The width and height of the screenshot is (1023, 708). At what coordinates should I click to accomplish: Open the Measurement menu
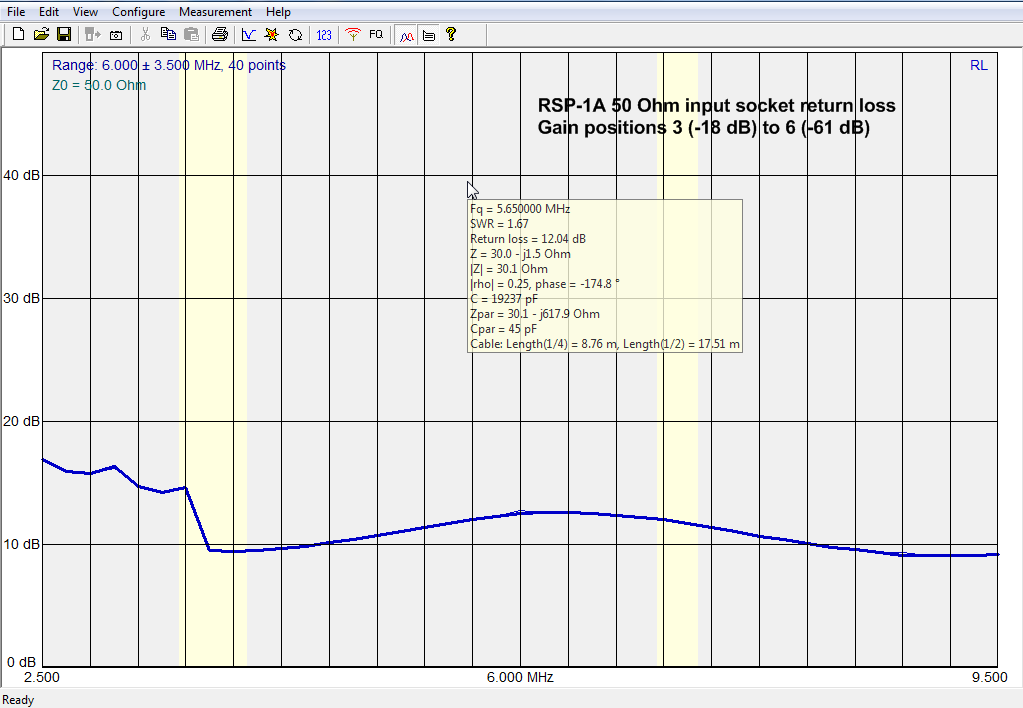click(x=215, y=12)
